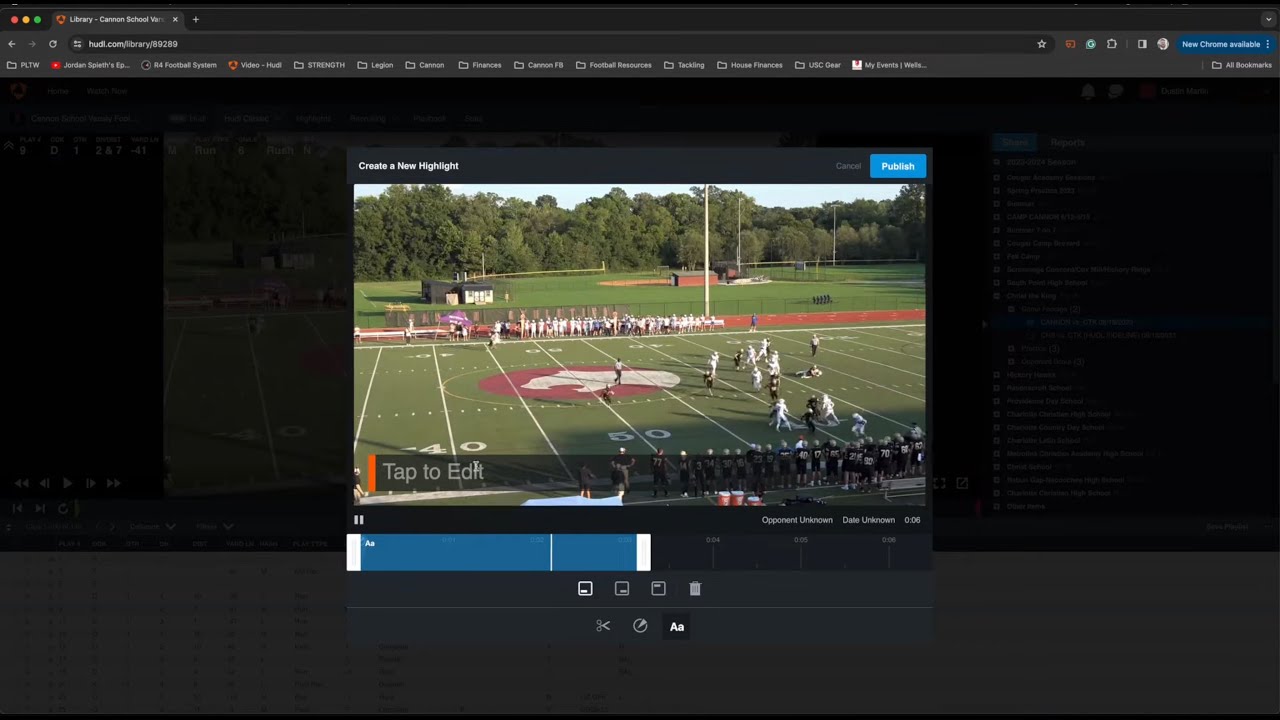Open Finances bookmark folder

(480, 65)
